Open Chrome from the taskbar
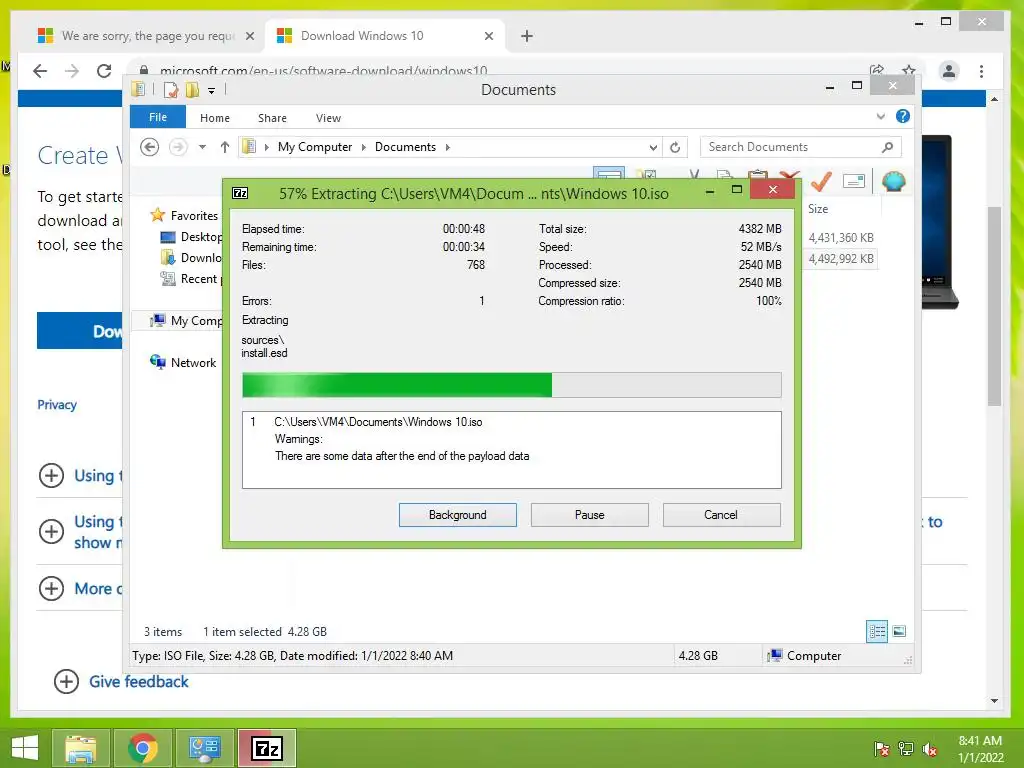 142,748
